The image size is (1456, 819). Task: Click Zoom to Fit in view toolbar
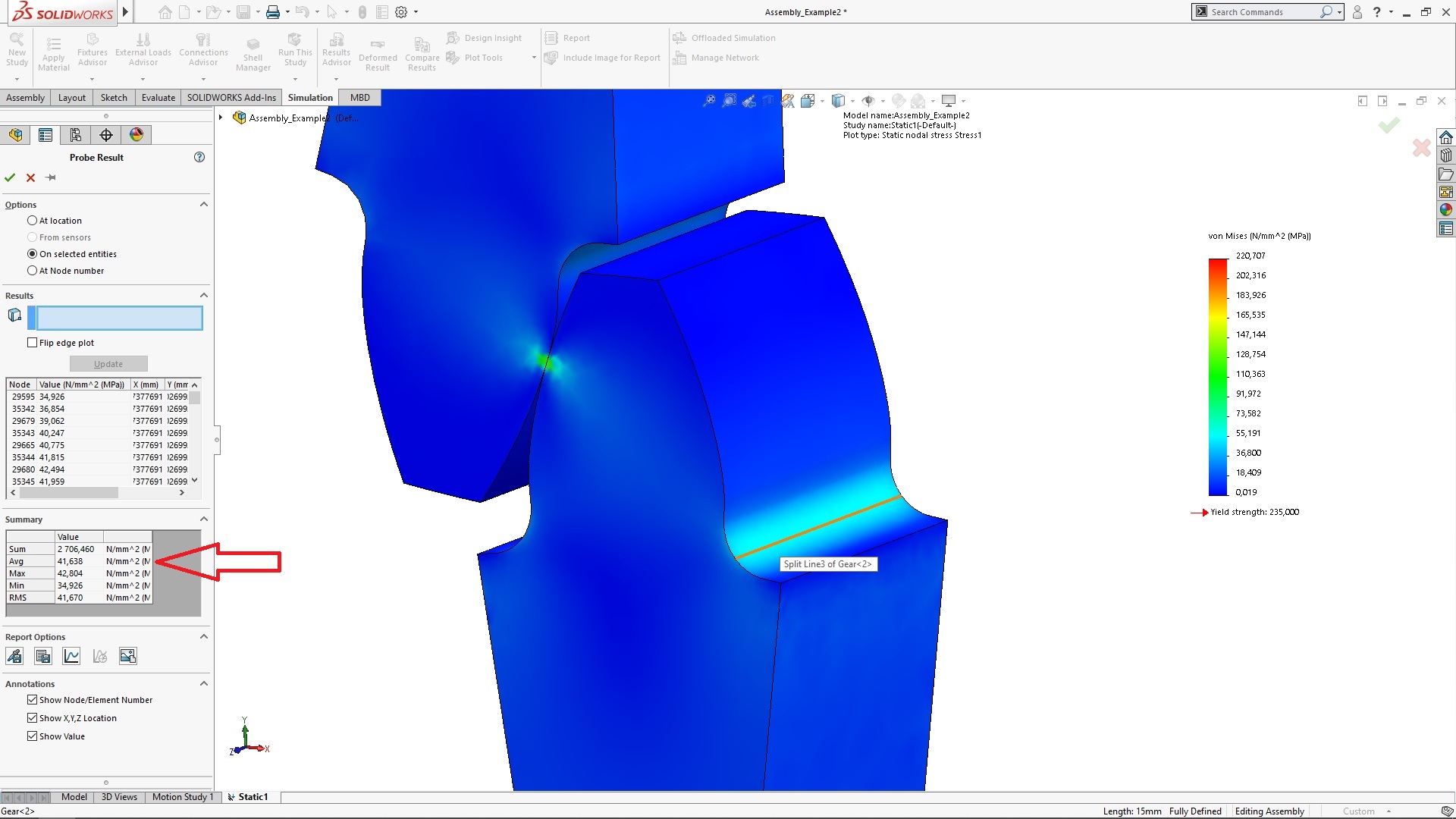709,100
